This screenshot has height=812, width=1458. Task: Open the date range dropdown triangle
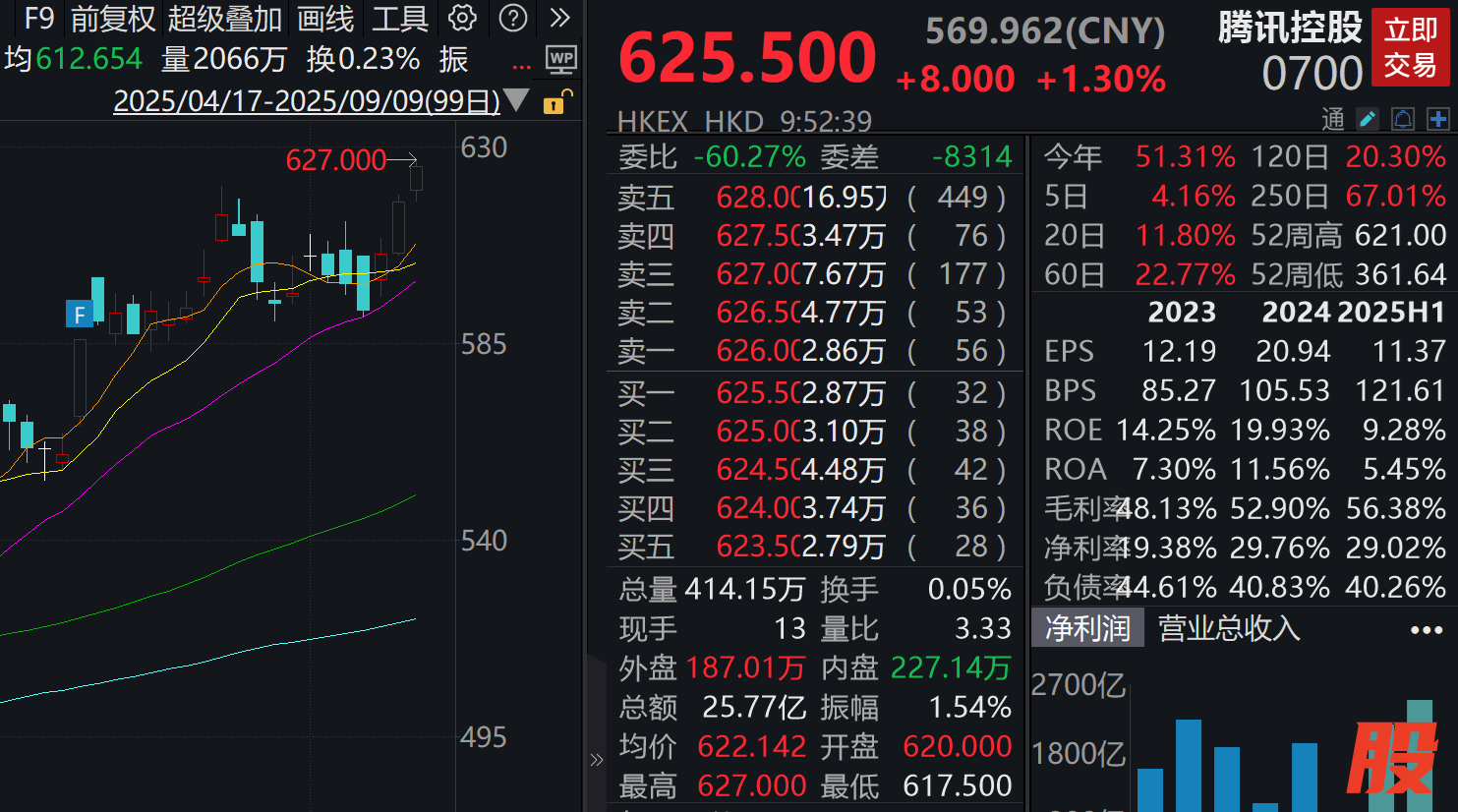[x=516, y=101]
